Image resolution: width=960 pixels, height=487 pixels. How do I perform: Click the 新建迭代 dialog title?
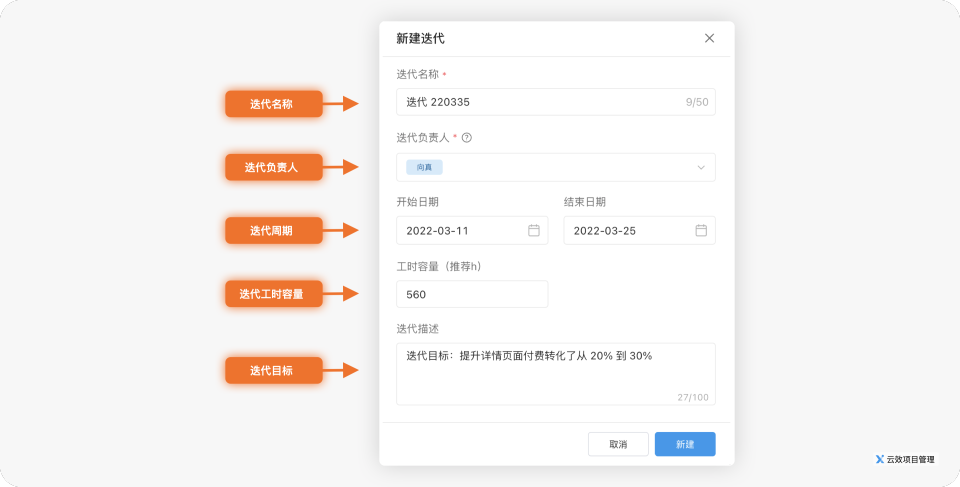[420, 39]
